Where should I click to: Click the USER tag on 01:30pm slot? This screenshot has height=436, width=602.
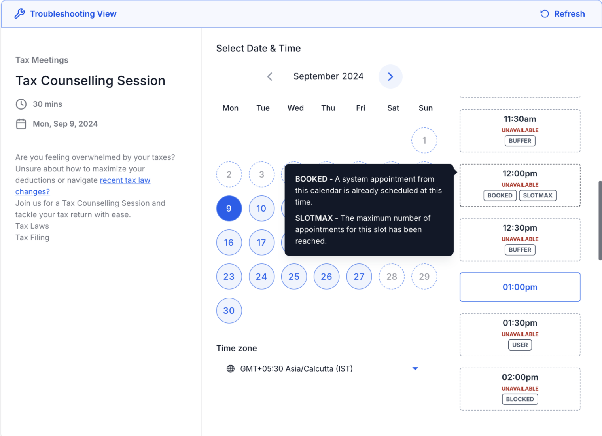[x=520, y=345]
